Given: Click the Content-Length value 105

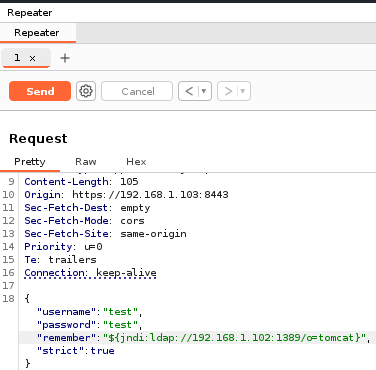Looking at the screenshot, I should tap(129, 182).
